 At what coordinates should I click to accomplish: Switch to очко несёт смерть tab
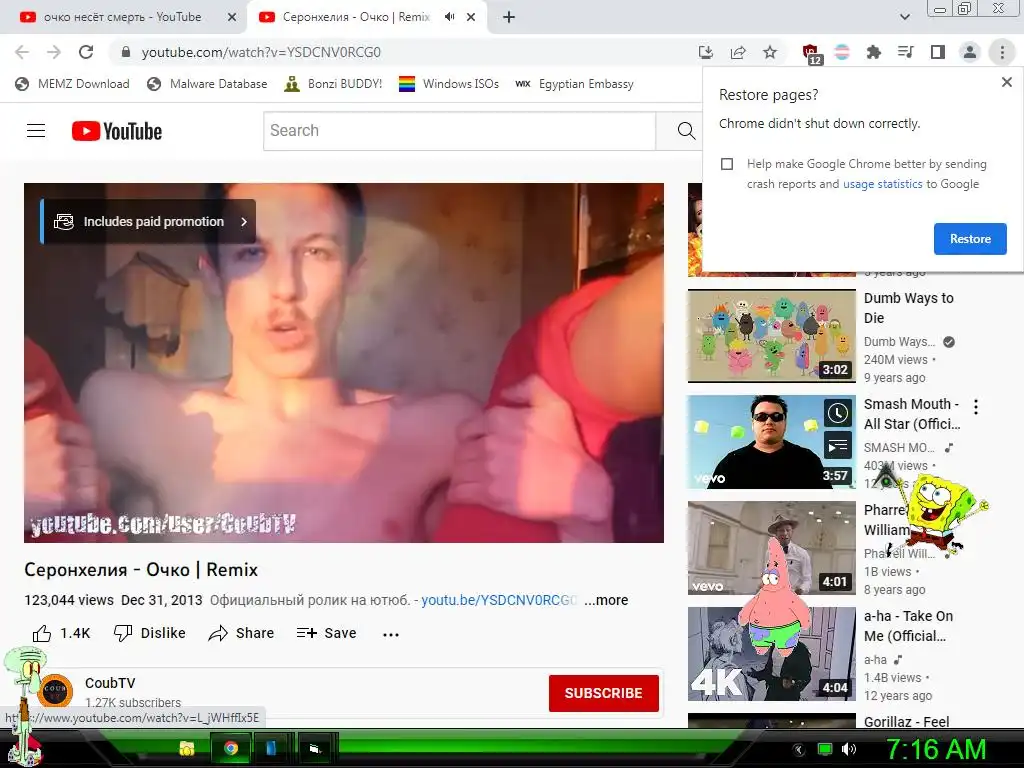coord(123,17)
